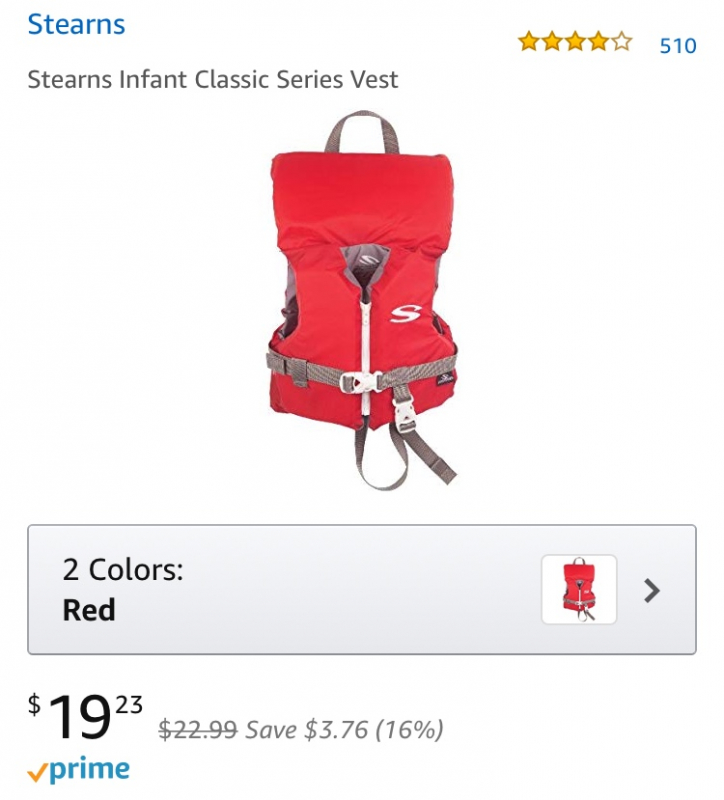The height and width of the screenshot is (800, 724).
Task: Click the Save $3.76 (16%) text
Action: 344,730
